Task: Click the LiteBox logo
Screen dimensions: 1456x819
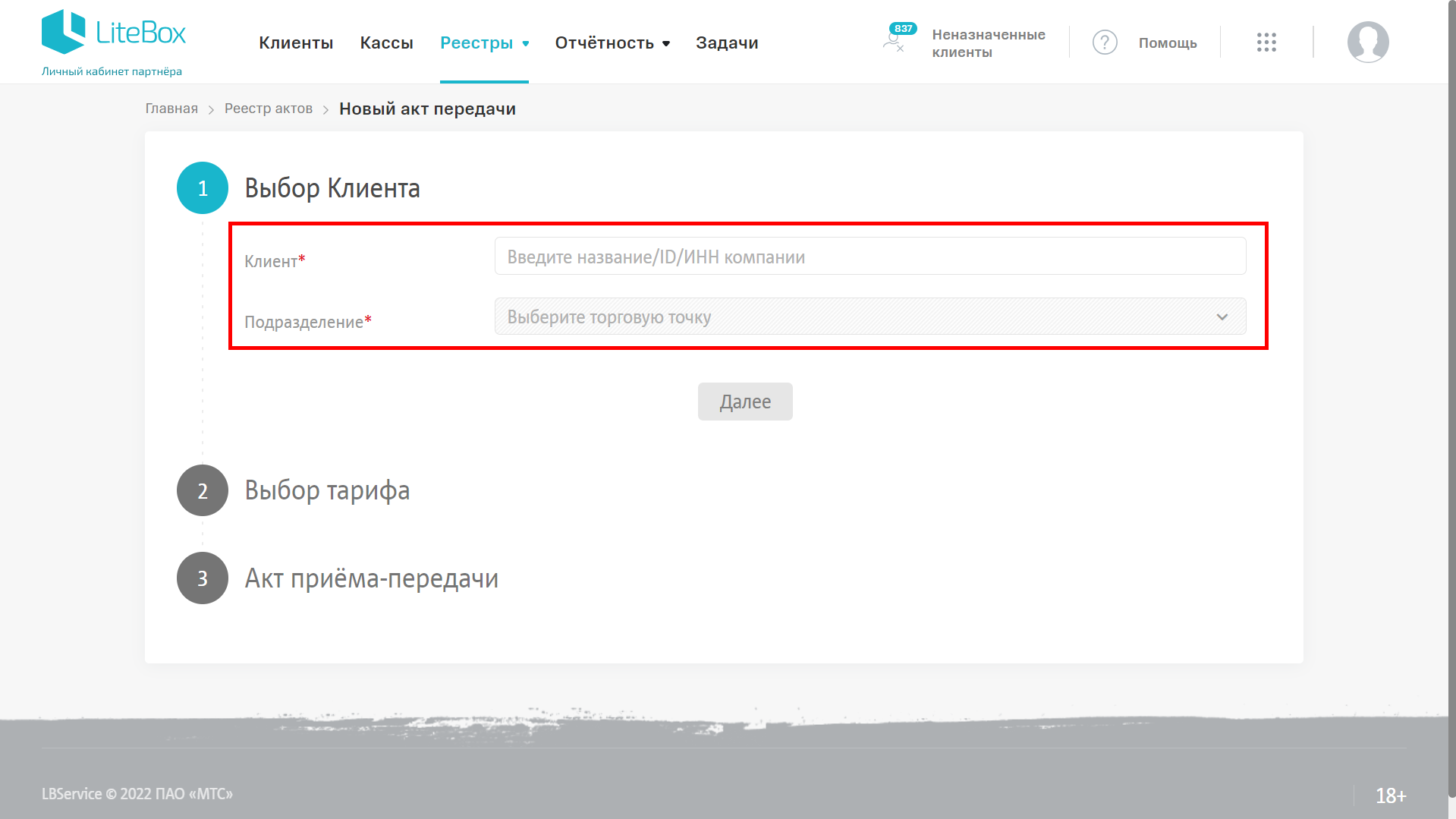Action: (114, 32)
